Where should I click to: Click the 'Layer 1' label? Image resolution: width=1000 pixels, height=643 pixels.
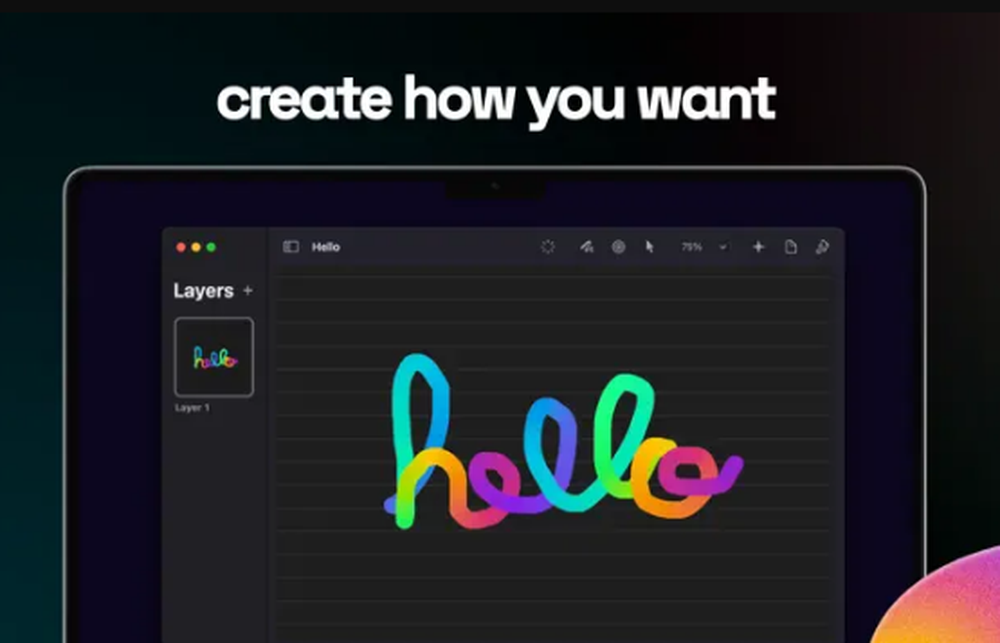pyautogui.click(x=192, y=408)
